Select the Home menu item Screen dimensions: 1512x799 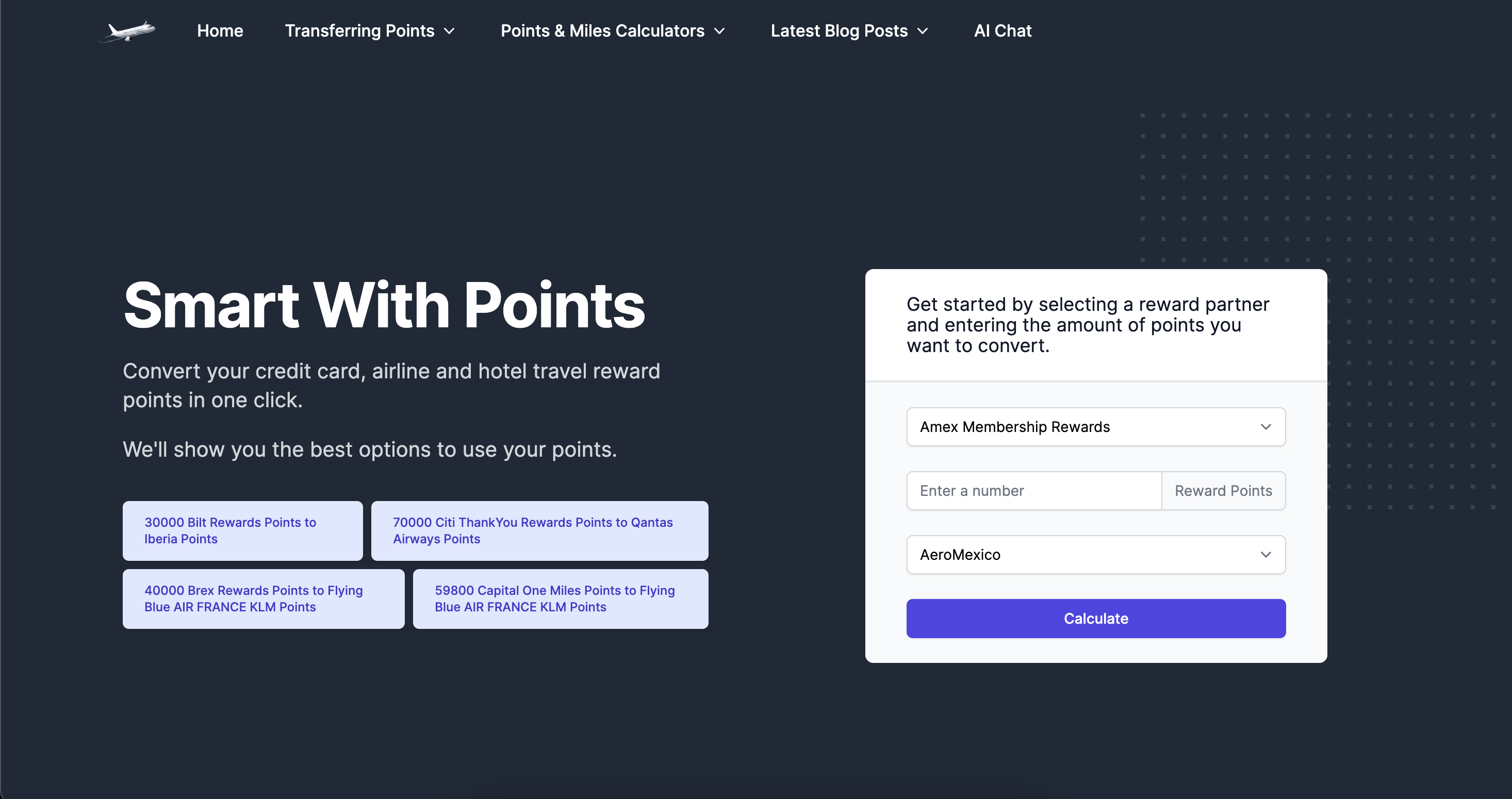pyautogui.click(x=220, y=31)
